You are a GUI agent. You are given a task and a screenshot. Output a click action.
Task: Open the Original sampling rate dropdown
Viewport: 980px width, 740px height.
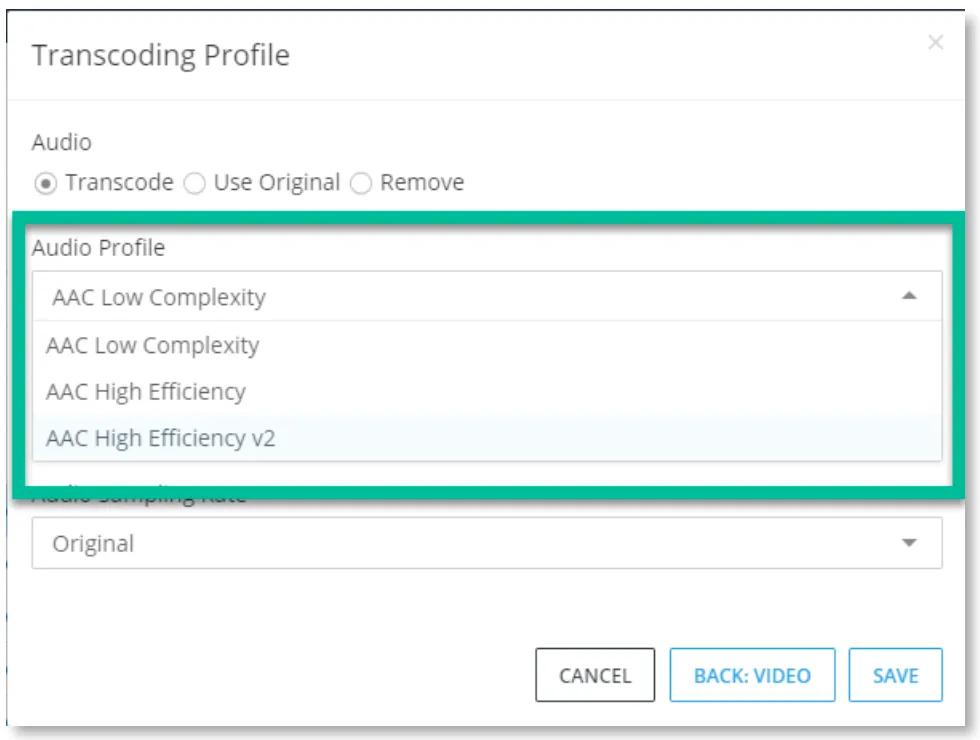point(487,543)
